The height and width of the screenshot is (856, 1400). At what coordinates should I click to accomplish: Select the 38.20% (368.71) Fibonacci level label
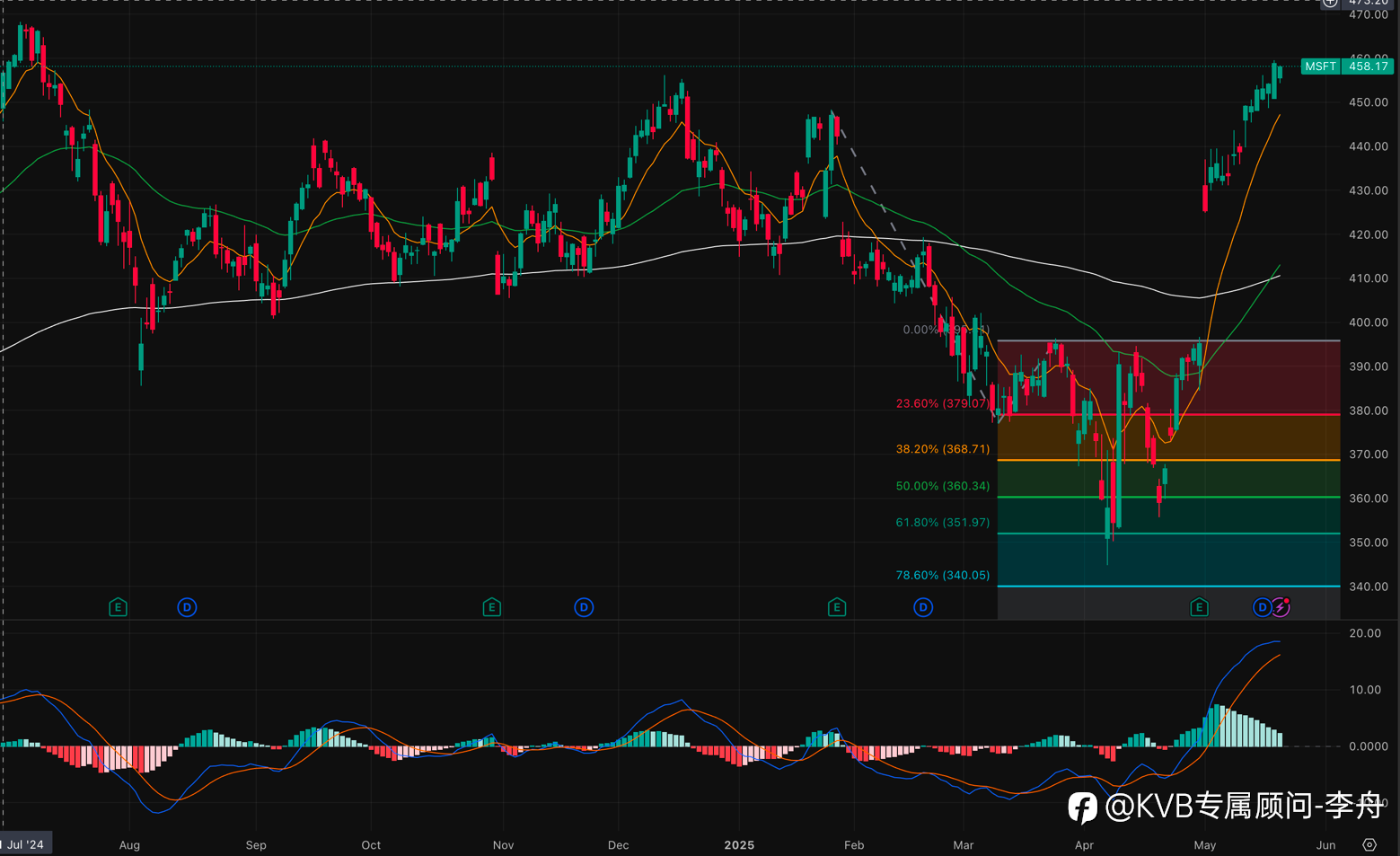[943, 448]
